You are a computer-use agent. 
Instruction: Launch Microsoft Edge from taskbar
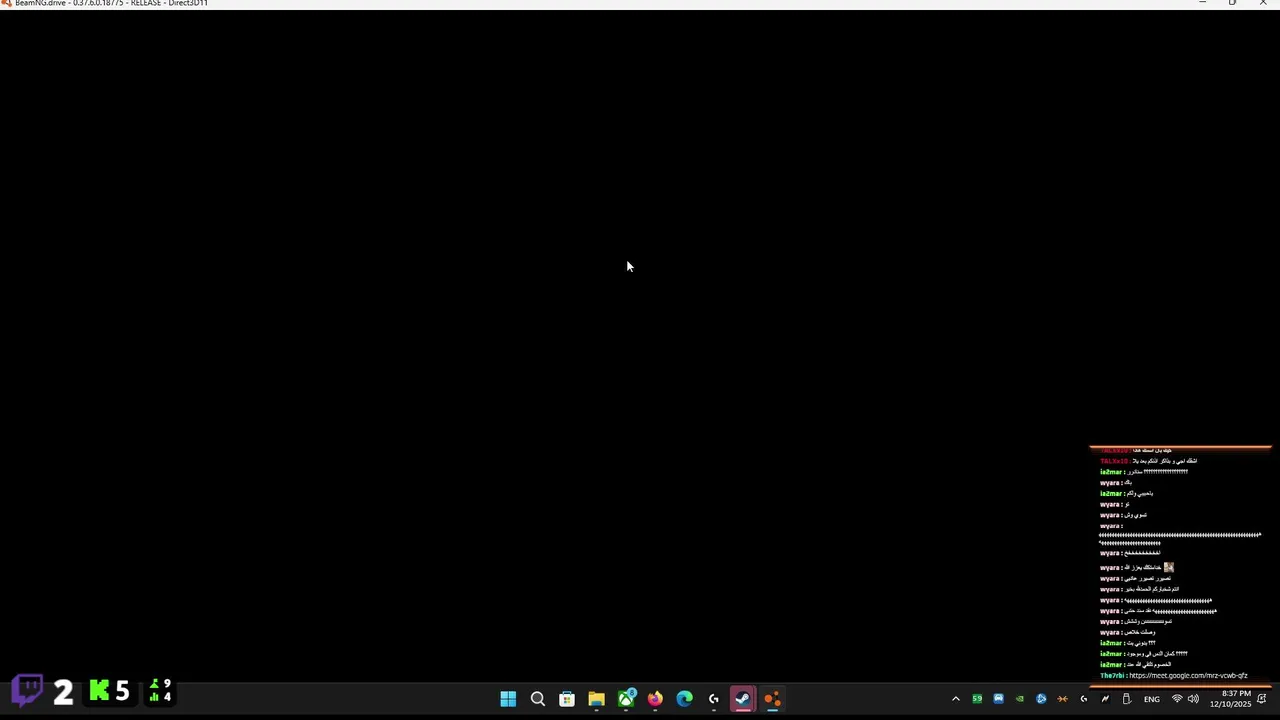(x=684, y=699)
